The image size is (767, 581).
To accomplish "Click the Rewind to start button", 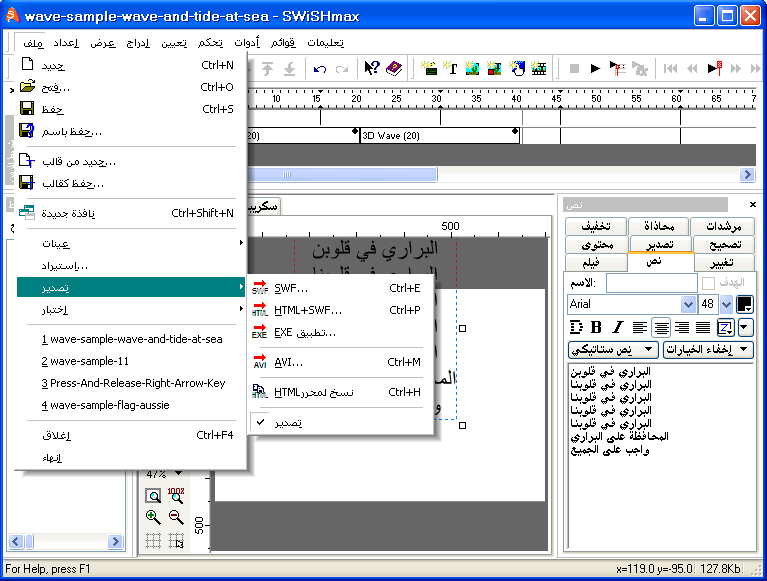I will (x=671, y=68).
